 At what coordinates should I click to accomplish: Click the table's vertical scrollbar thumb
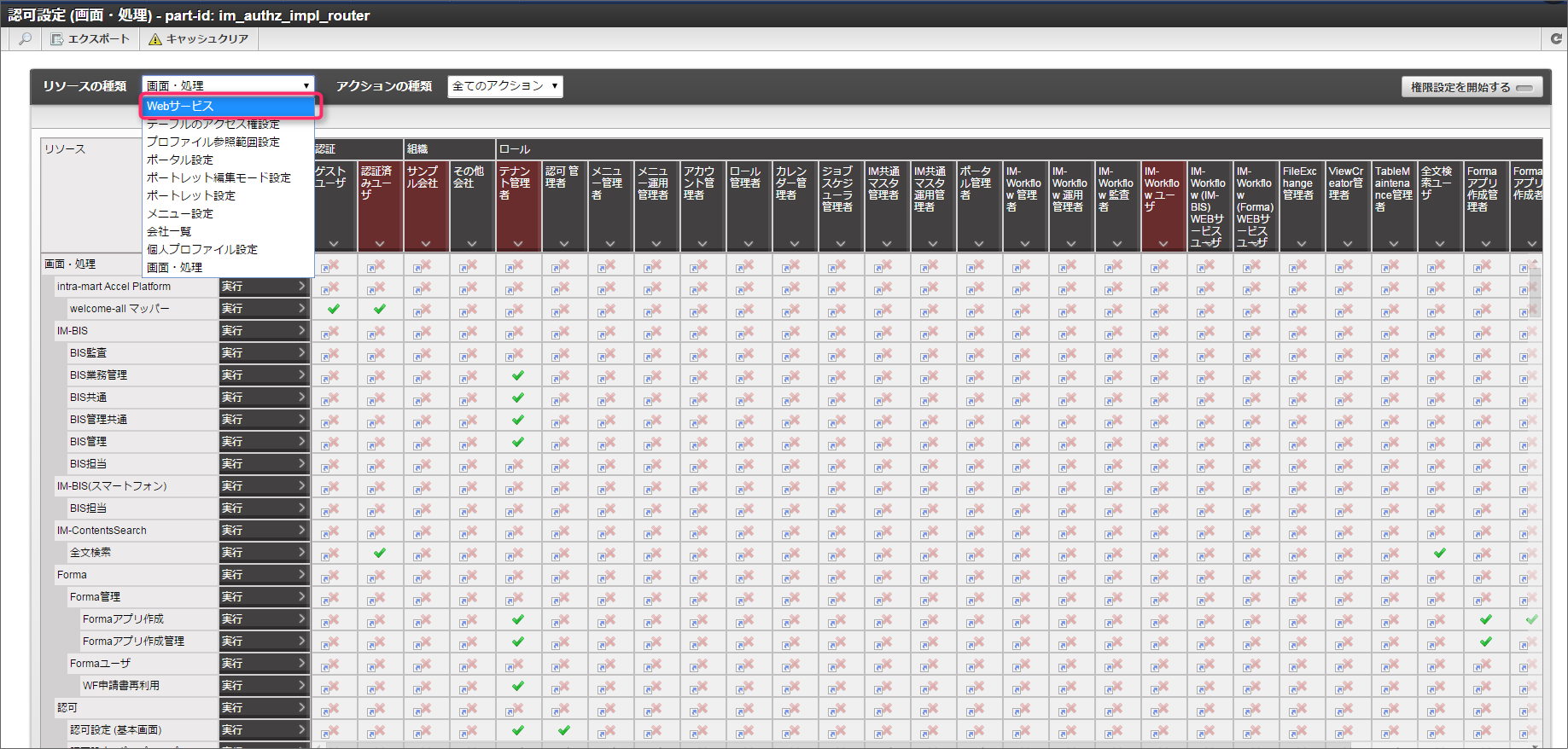click(1535, 292)
